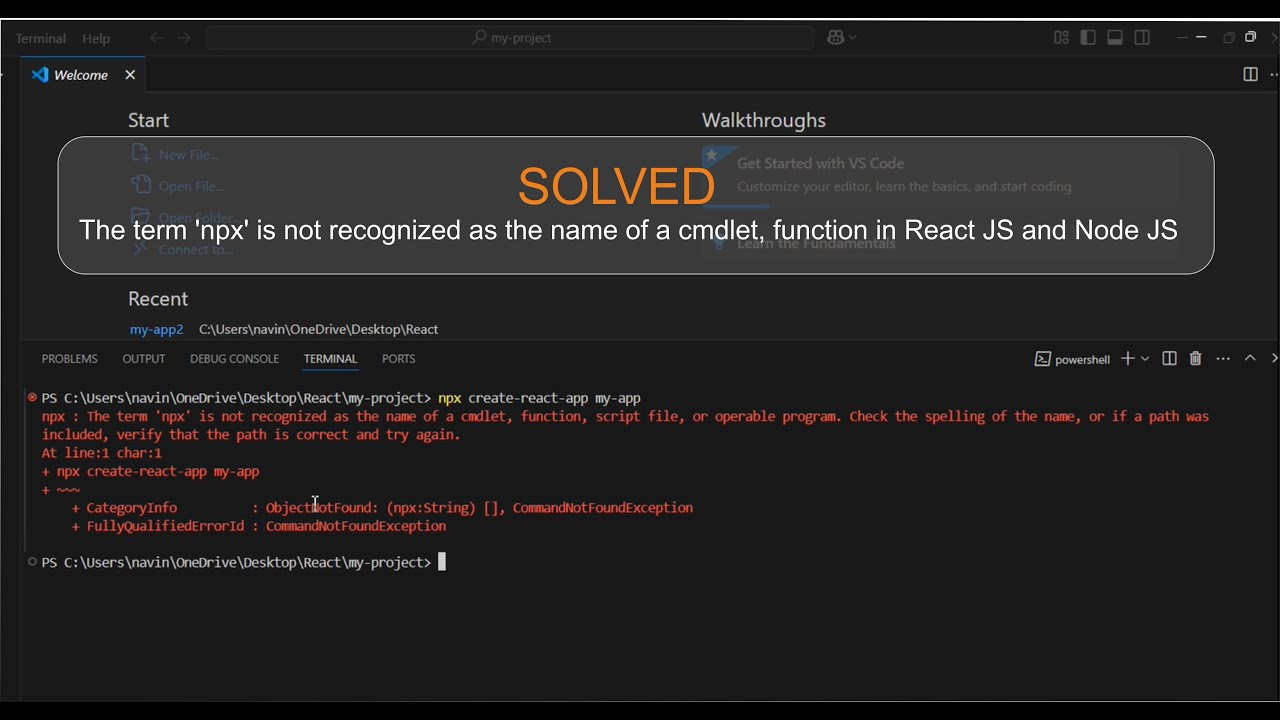1280x720 pixels.
Task: Expand the Copilot dropdown arrow
Action: [x=852, y=37]
